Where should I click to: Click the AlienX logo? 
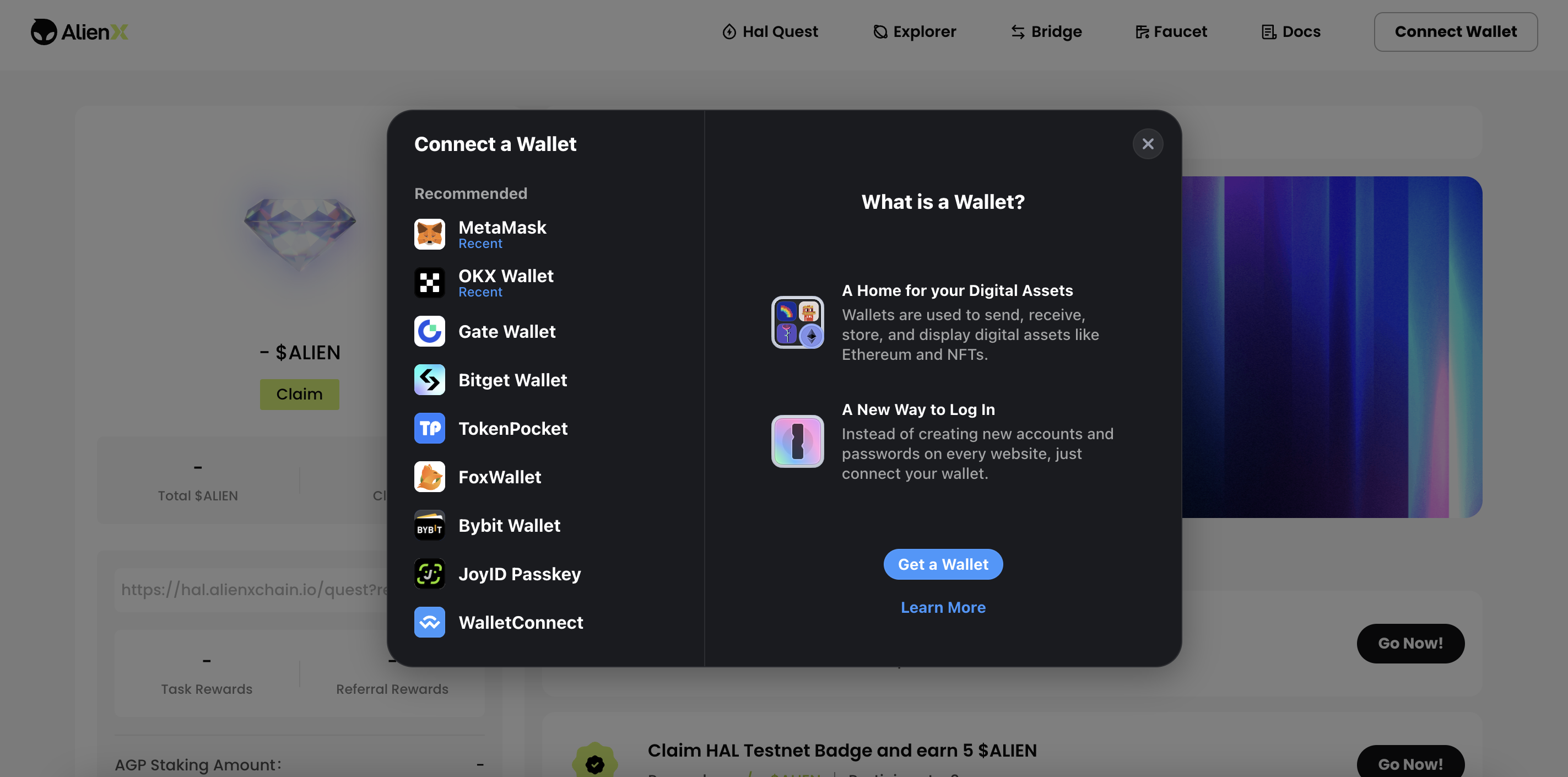click(x=80, y=31)
